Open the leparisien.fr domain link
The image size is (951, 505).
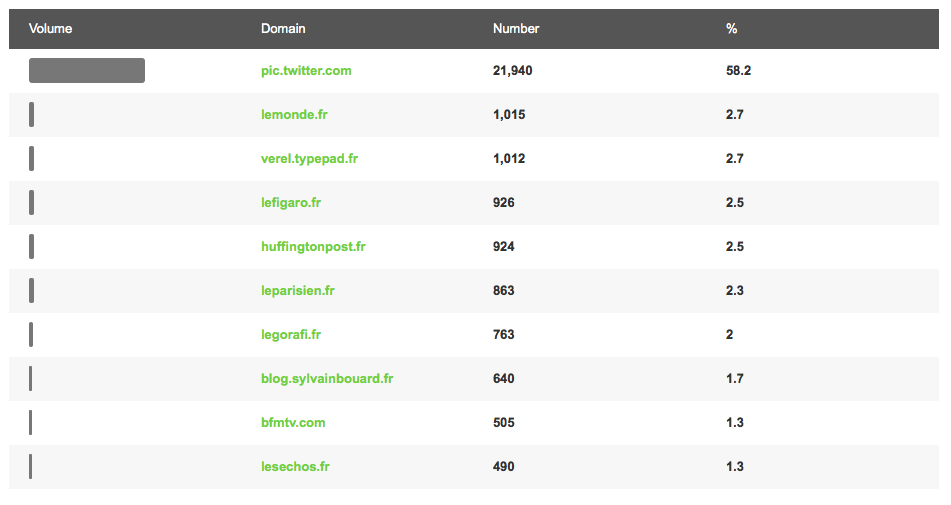pos(298,290)
